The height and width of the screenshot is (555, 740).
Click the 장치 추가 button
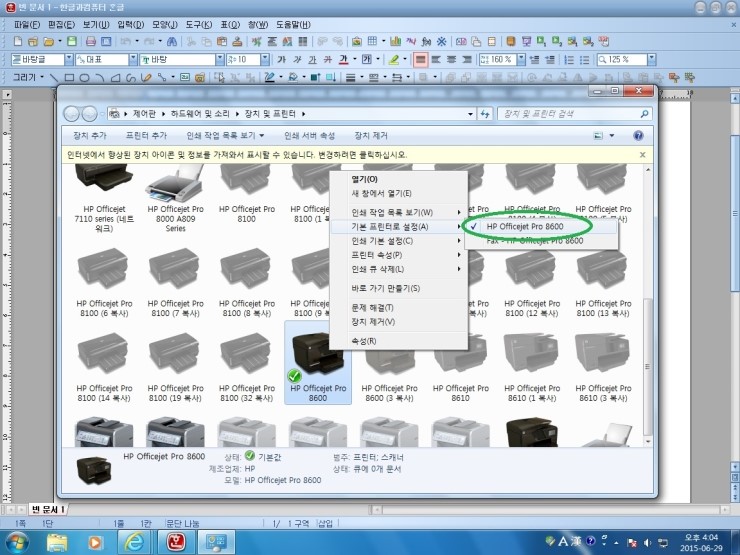(x=90, y=135)
